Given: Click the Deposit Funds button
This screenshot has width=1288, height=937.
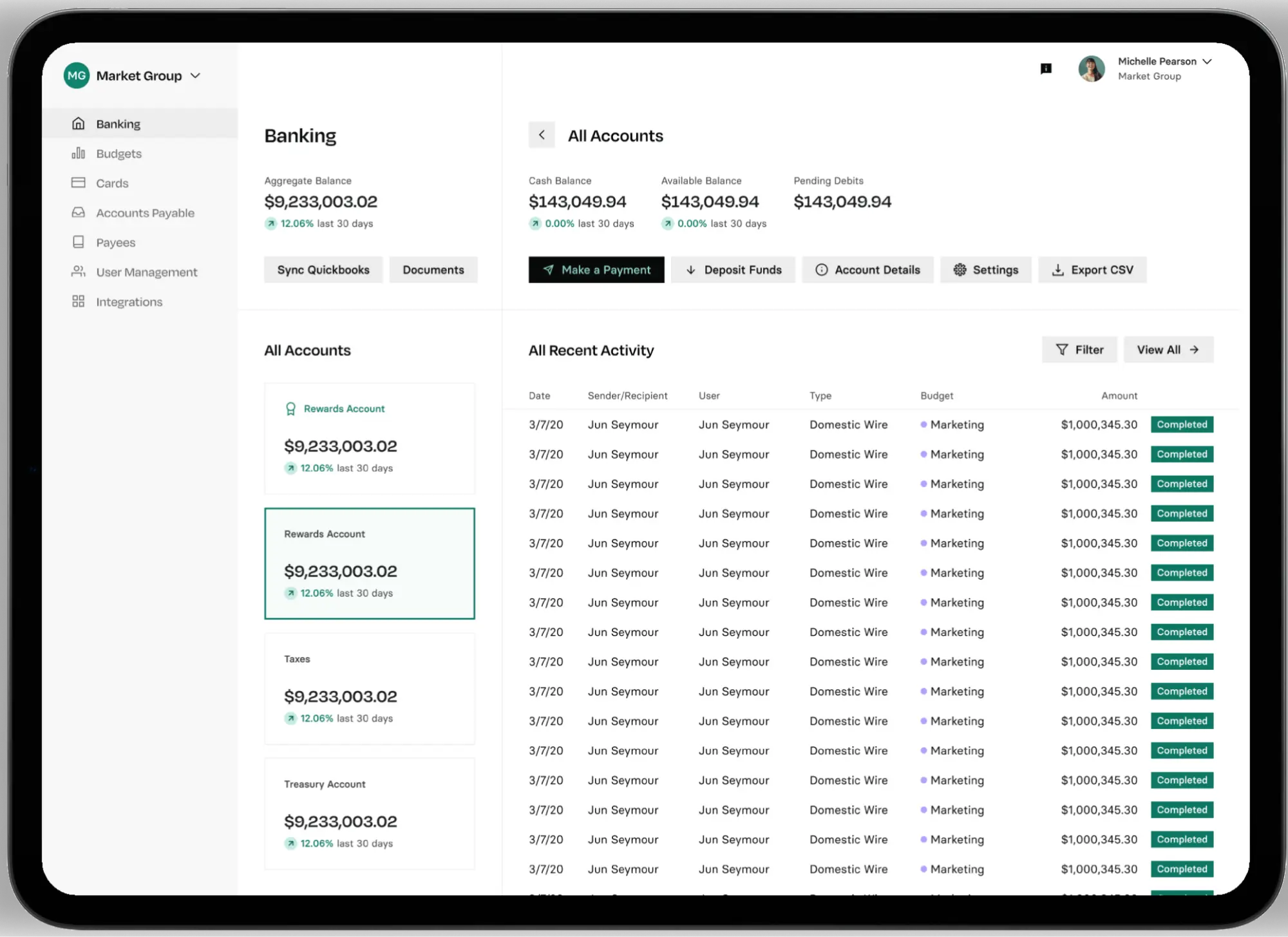Looking at the screenshot, I should [733, 270].
